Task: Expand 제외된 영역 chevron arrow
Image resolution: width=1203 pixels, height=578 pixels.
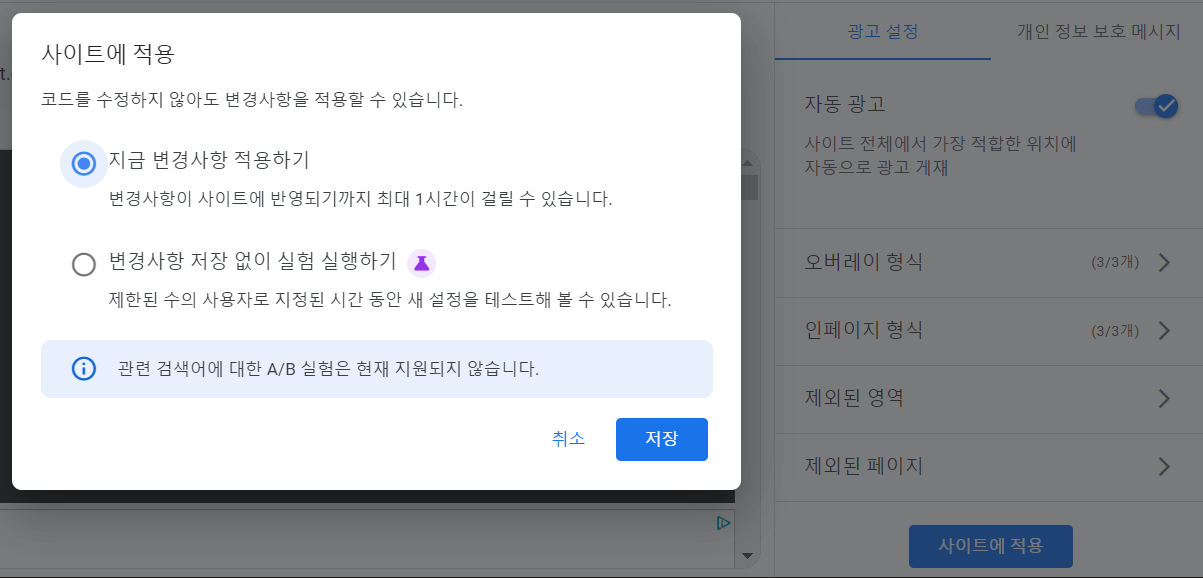Action: [x=1163, y=398]
